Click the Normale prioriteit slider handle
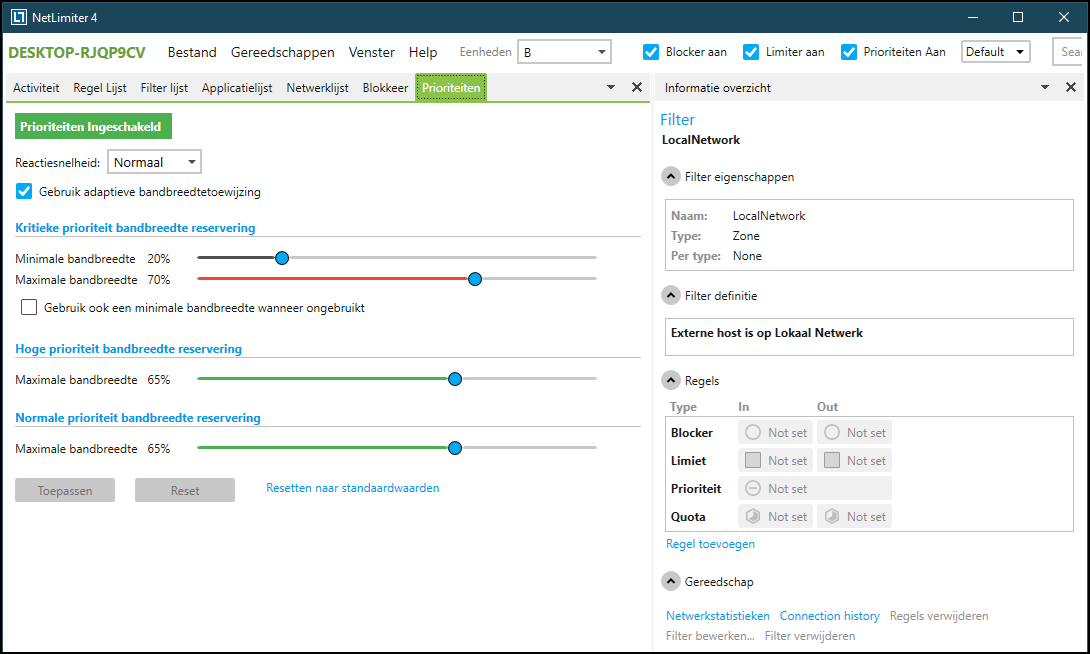The image size is (1090, 654). (455, 448)
